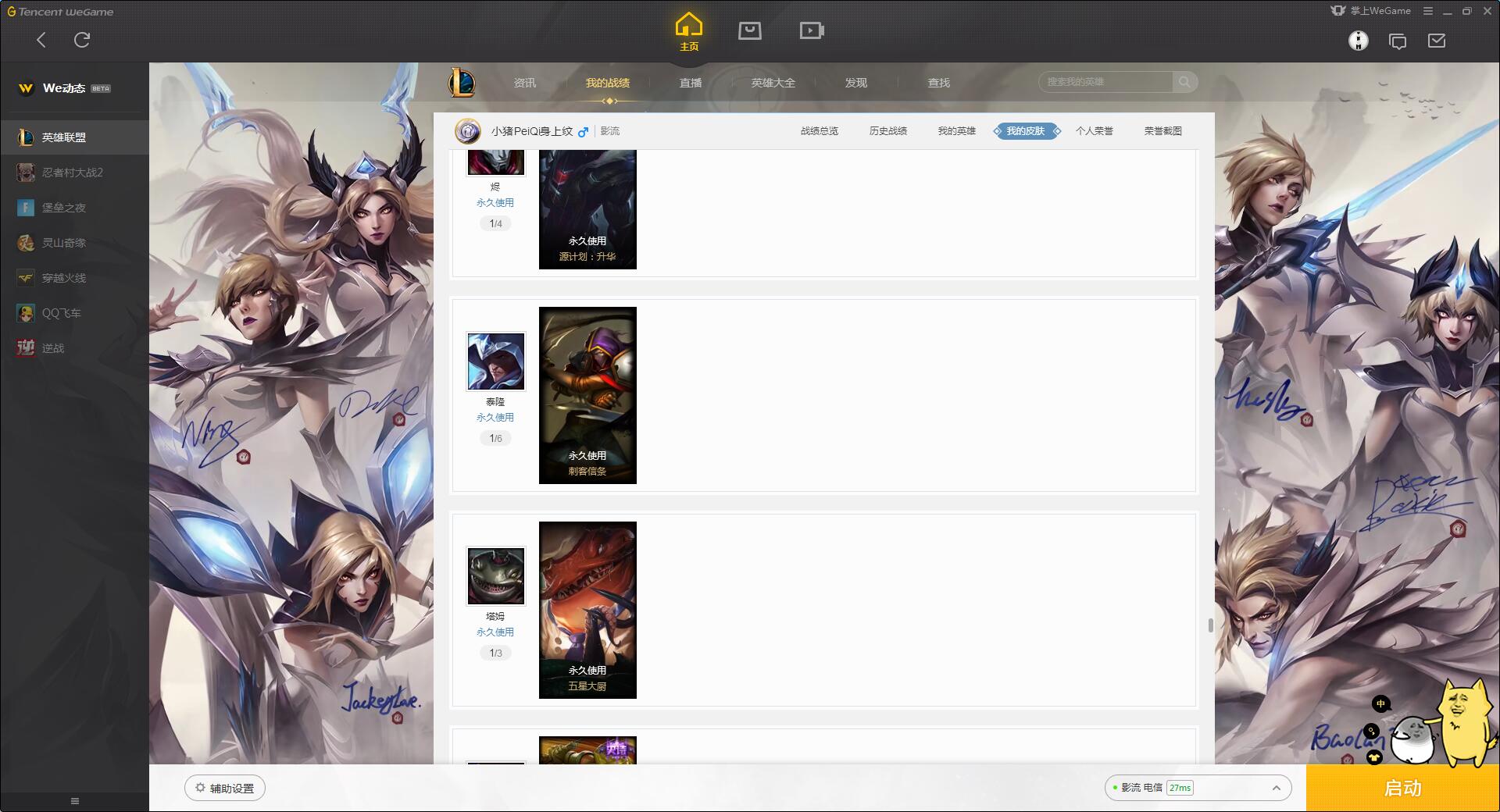Open 荣誉截图 sub-tab
The height and width of the screenshot is (812, 1500).
pyautogui.click(x=1163, y=131)
